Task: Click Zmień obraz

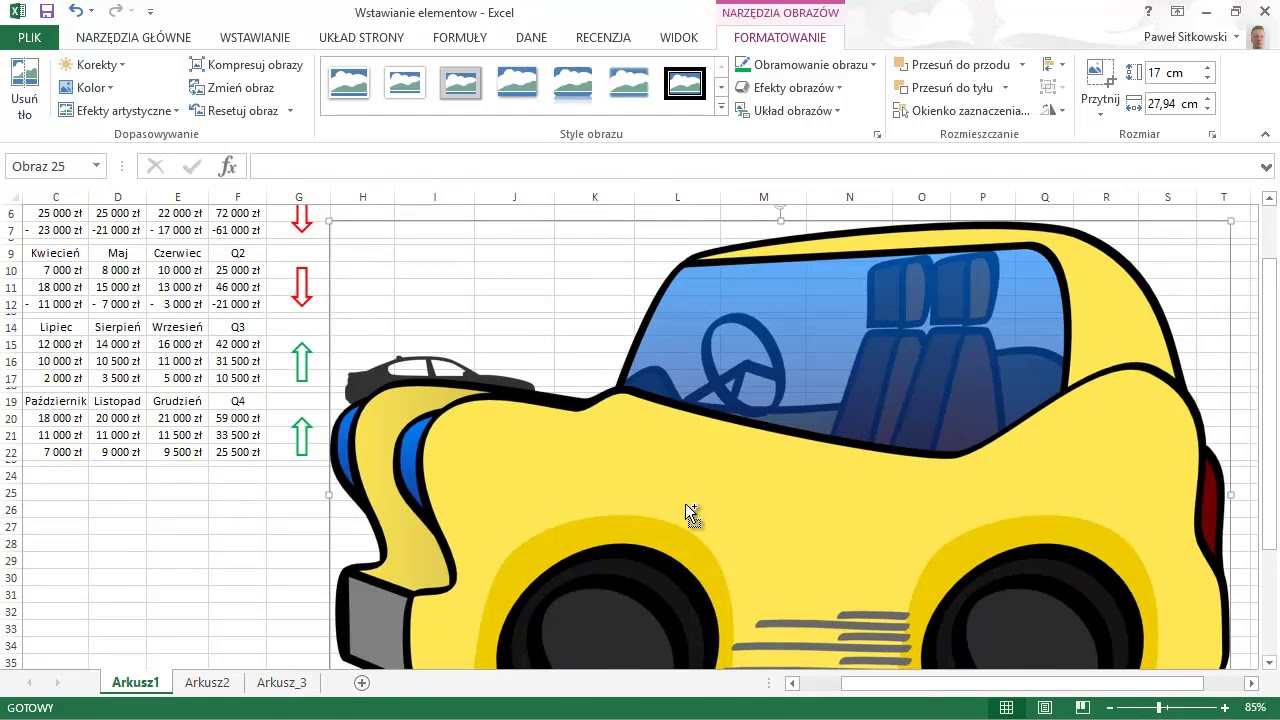Action: 231,88
